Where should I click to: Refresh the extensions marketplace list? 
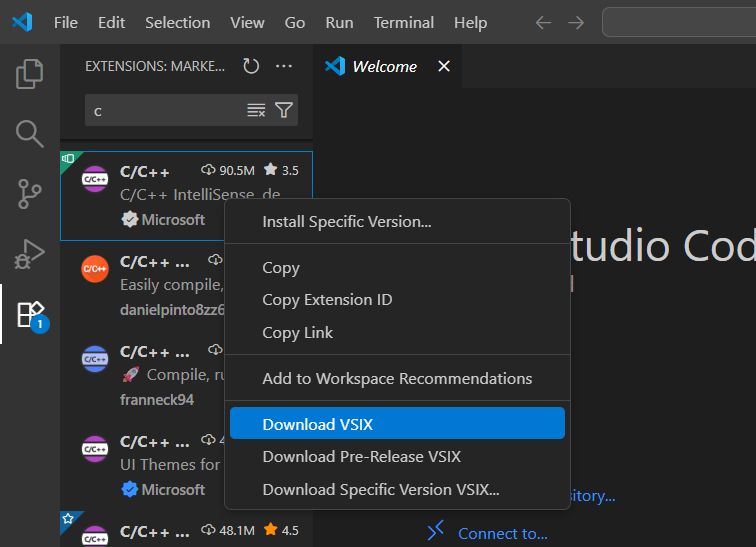251,66
